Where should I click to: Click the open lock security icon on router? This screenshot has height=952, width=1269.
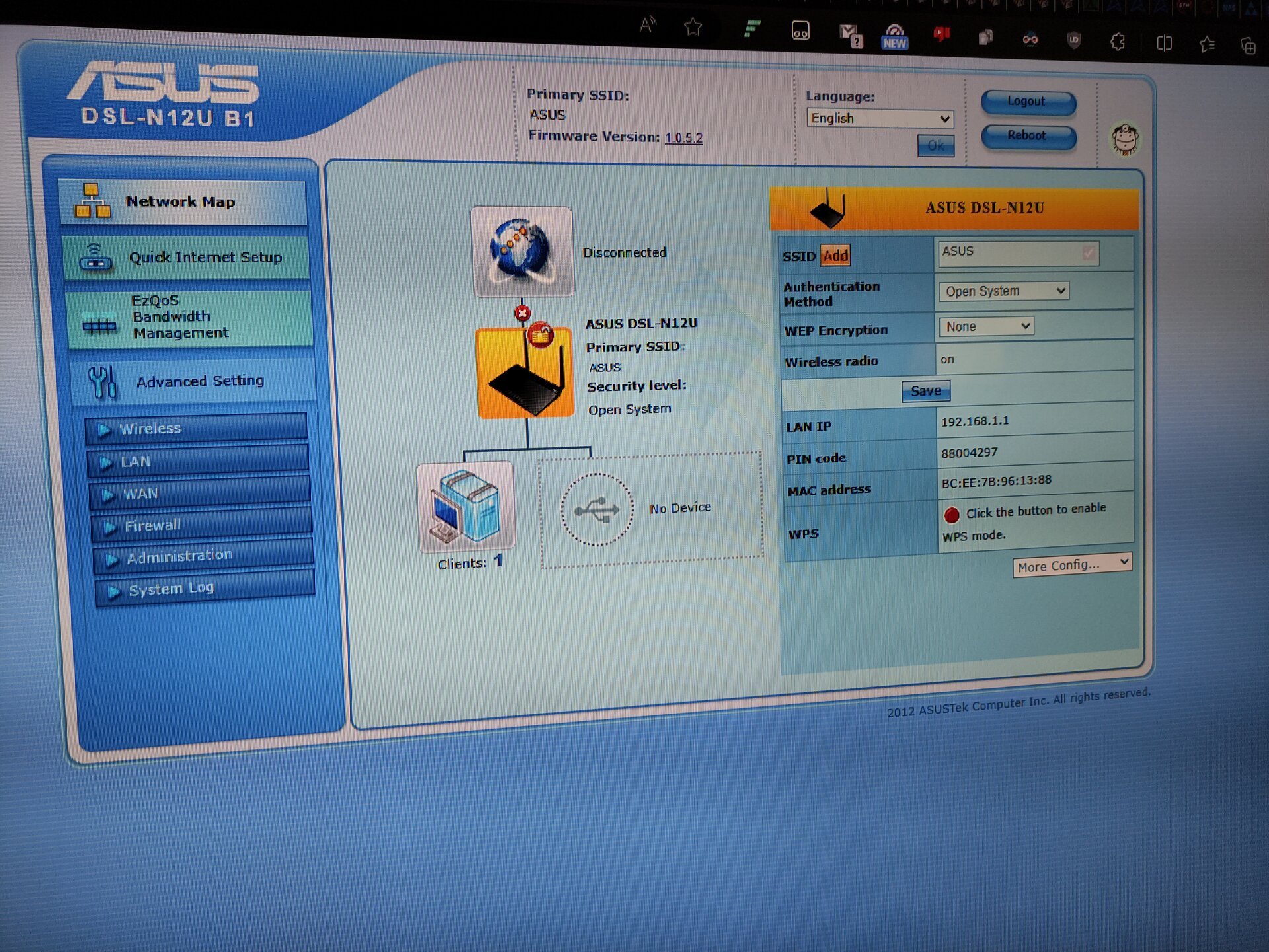pos(541,336)
